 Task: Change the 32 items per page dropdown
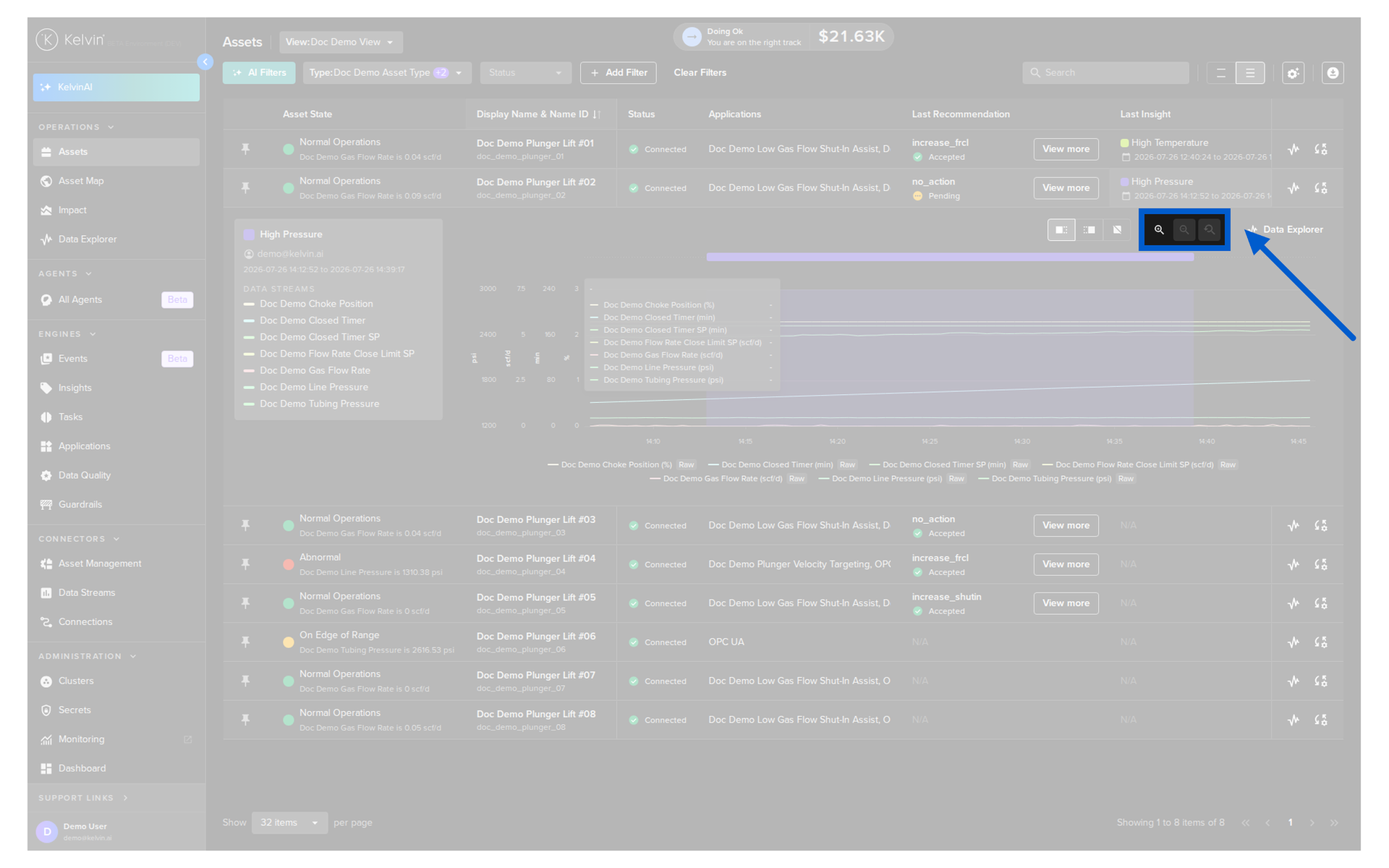[x=289, y=823]
